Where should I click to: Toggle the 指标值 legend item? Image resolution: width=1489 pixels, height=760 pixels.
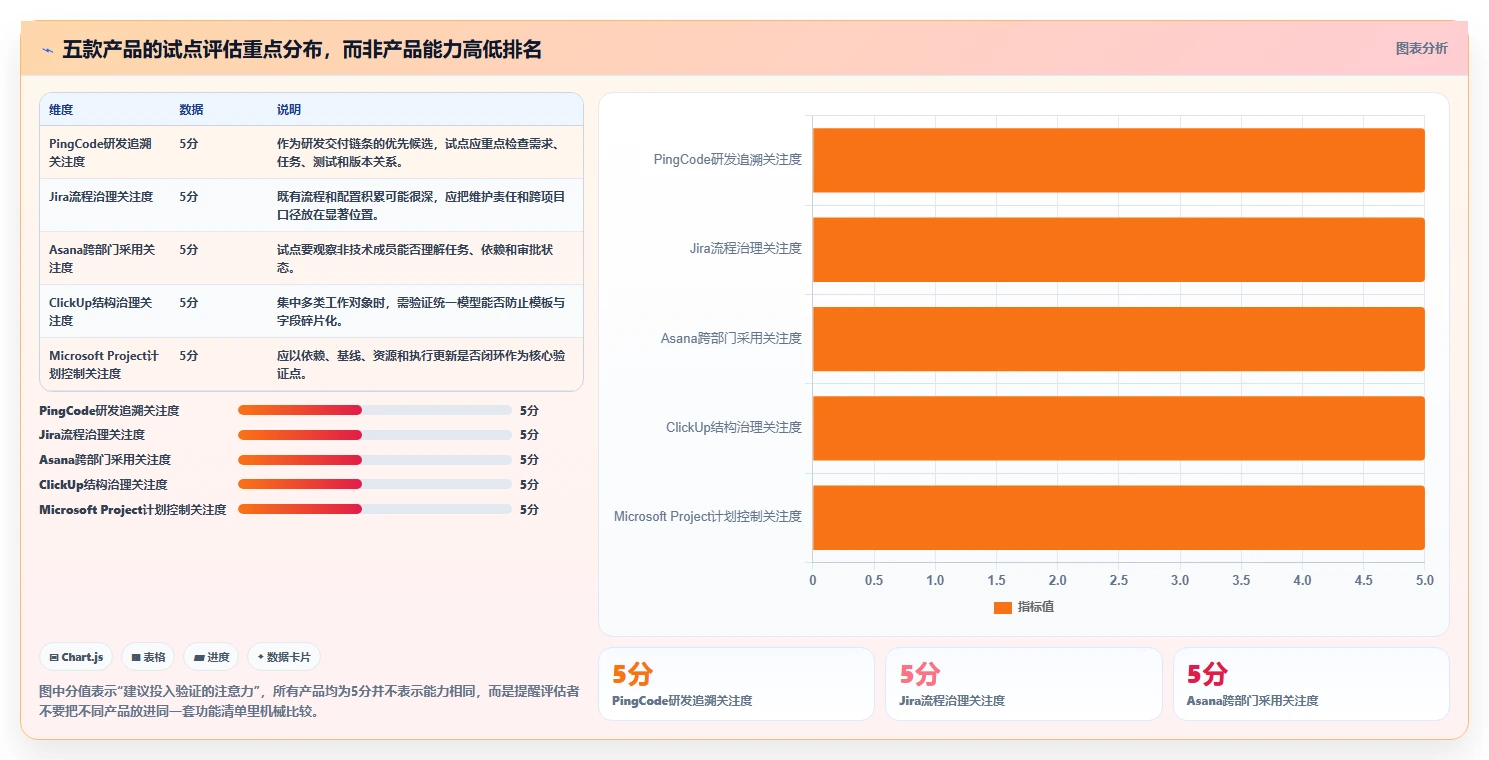point(1024,607)
